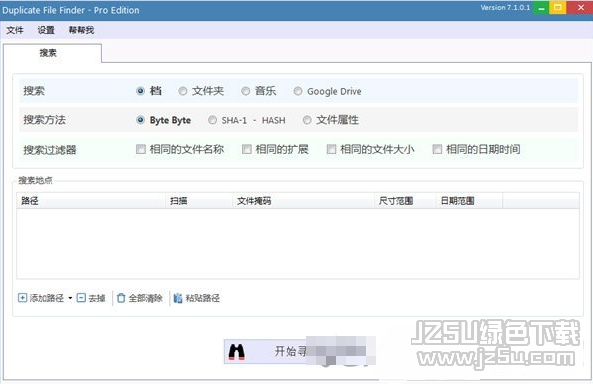Switch to the 搜索 tab
Viewport: 593px width, 384px height.
pos(52,53)
